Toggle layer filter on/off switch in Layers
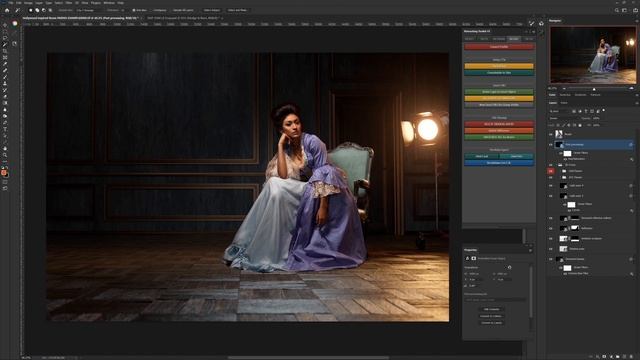640x360 pixels. click(604, 111)
